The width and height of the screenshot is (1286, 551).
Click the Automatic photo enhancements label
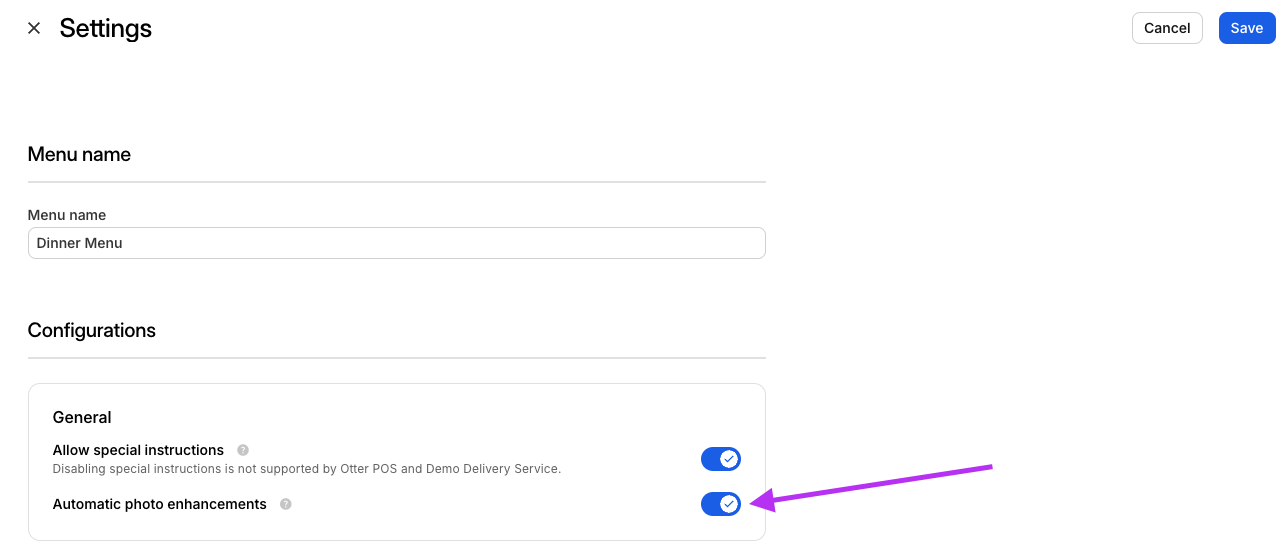click(x=160, y=504)
